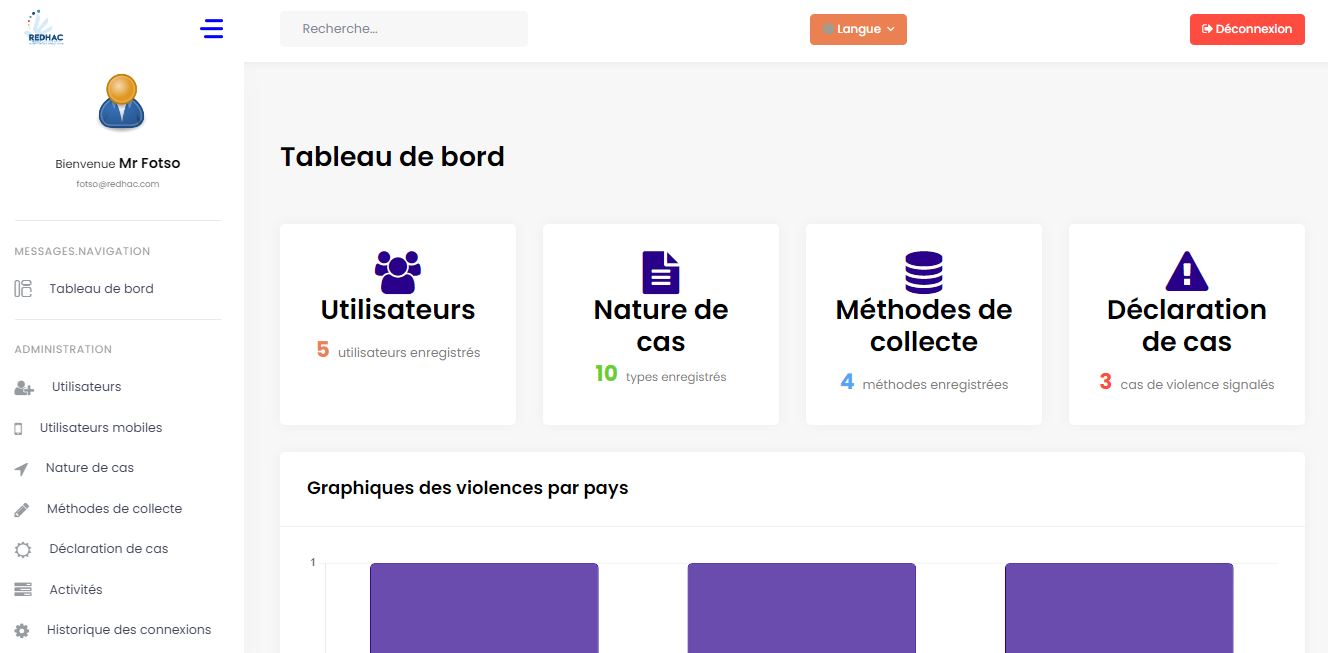Click inside the Recherche search field
Image resolution: width=1328 pixels, height=653 pixels.
coord(403,28)
